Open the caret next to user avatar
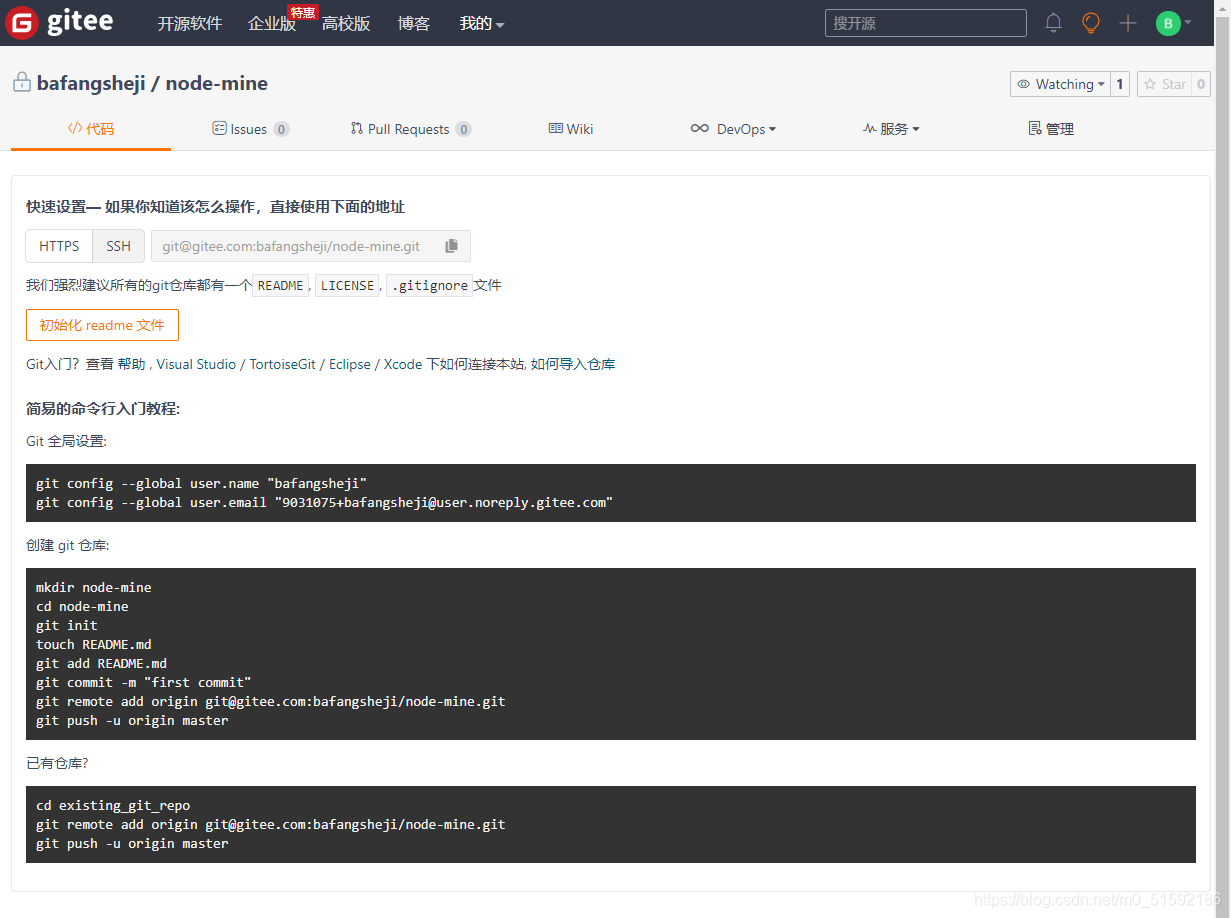The width and height of the screenshot is (1231, 918). pos(1188,23)
